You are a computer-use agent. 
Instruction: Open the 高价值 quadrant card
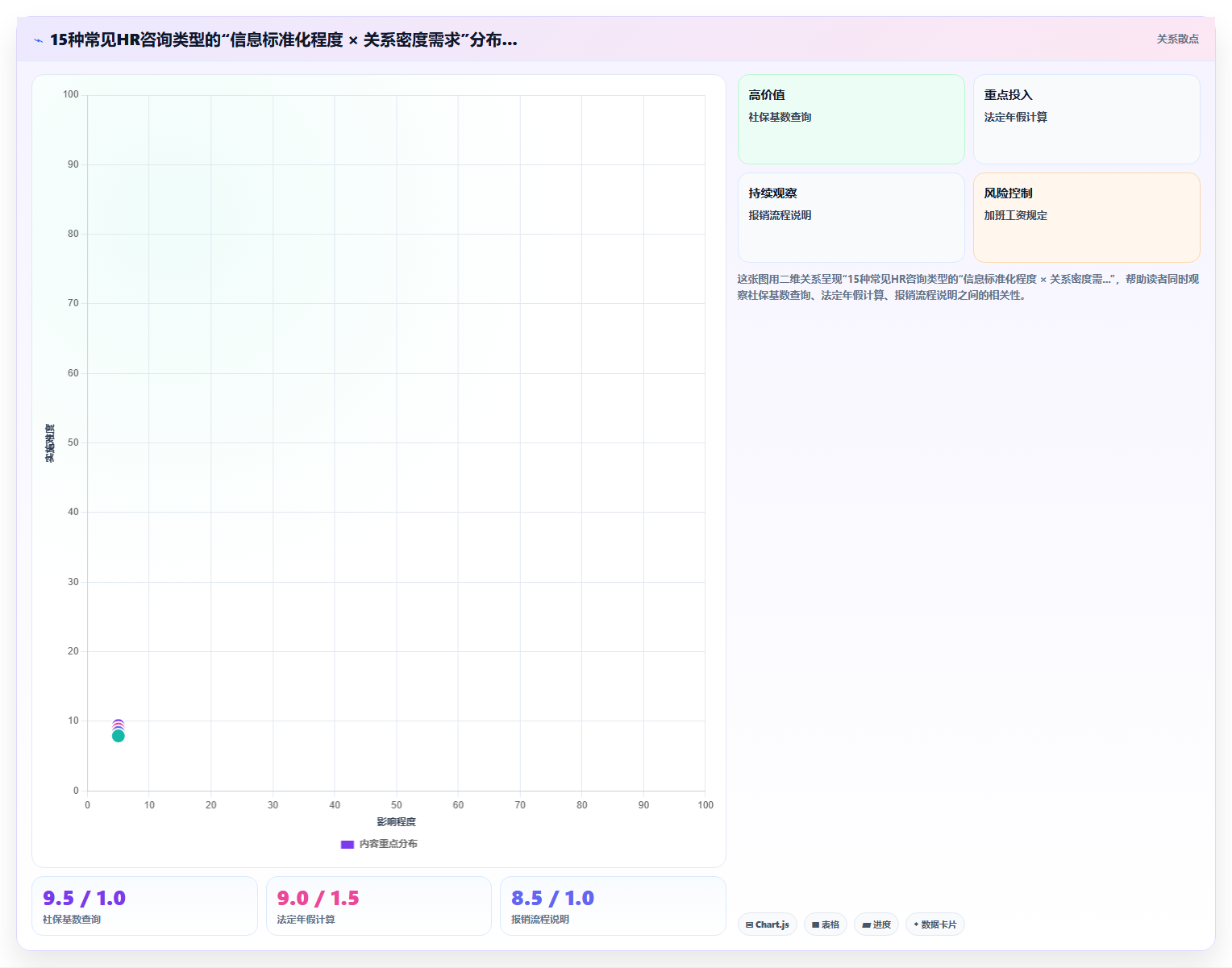pos(851,119)
